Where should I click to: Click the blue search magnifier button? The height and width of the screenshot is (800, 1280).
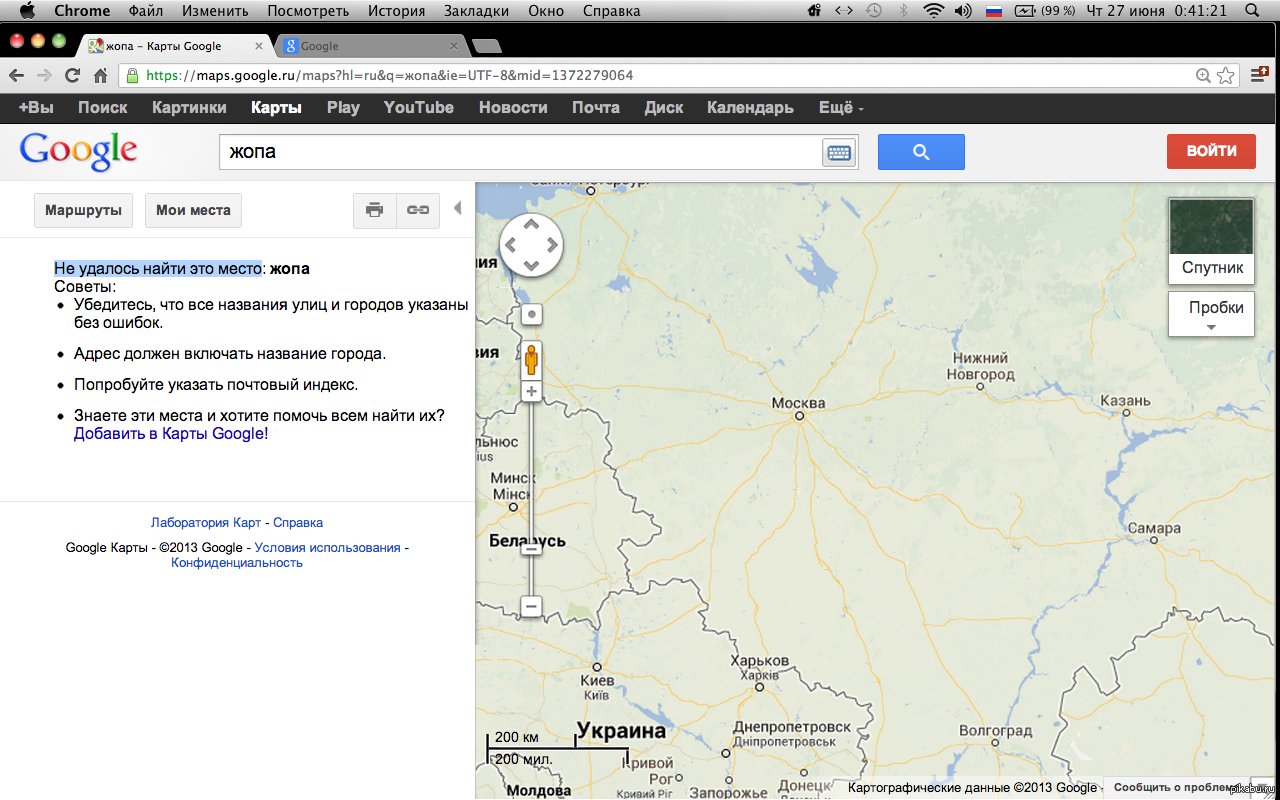click(921, 152)
